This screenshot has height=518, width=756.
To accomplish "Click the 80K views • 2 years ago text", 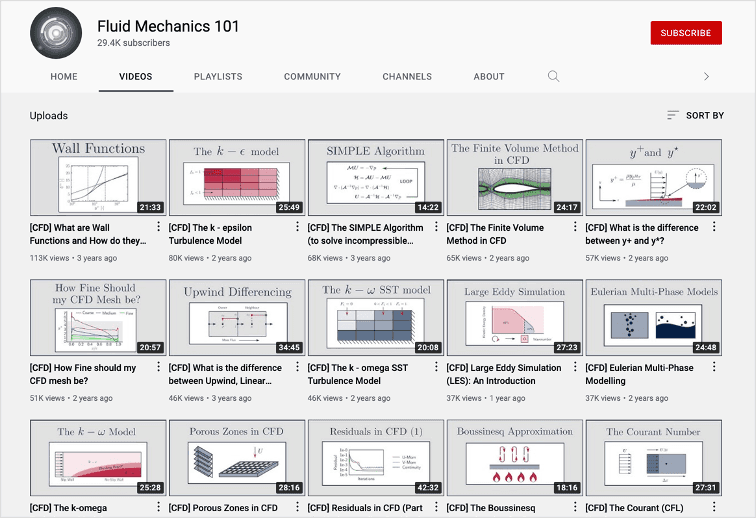I will (210, 258).
